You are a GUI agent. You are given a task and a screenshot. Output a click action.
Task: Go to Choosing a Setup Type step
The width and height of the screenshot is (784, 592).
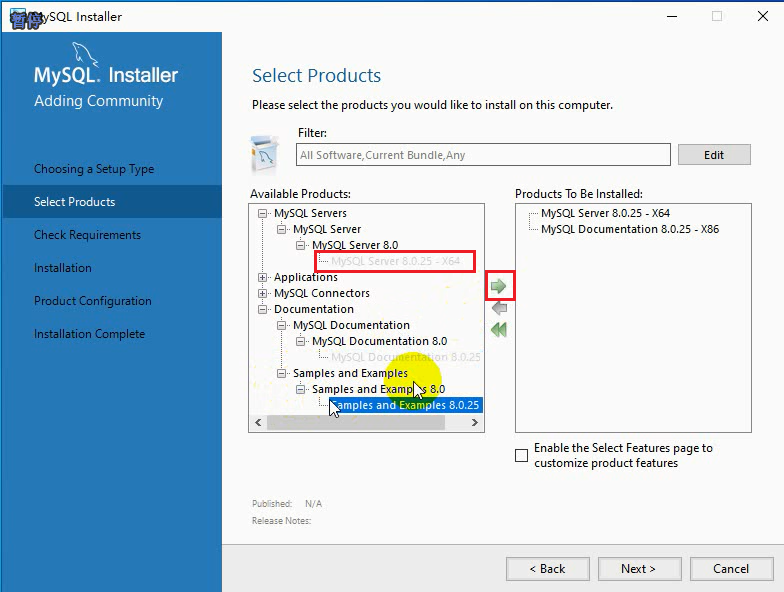coord(94,169)
